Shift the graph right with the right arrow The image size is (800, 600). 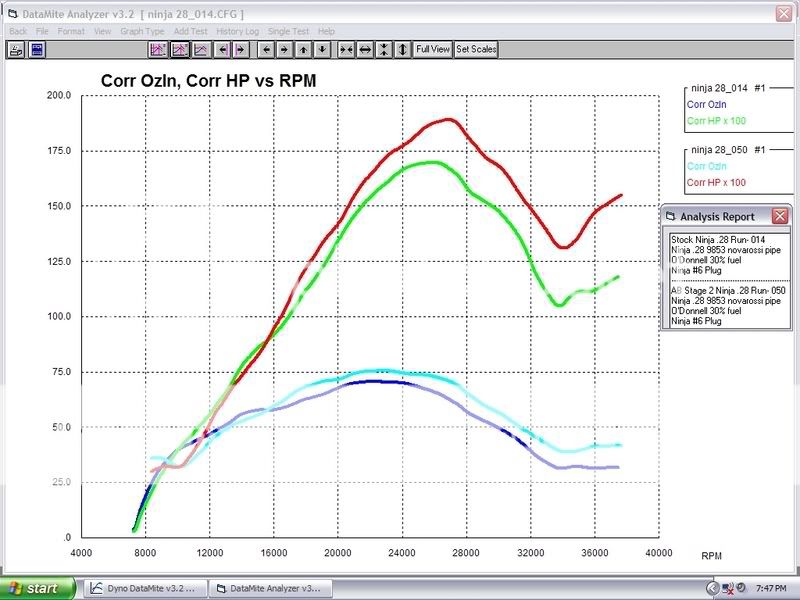pos(285,48)
